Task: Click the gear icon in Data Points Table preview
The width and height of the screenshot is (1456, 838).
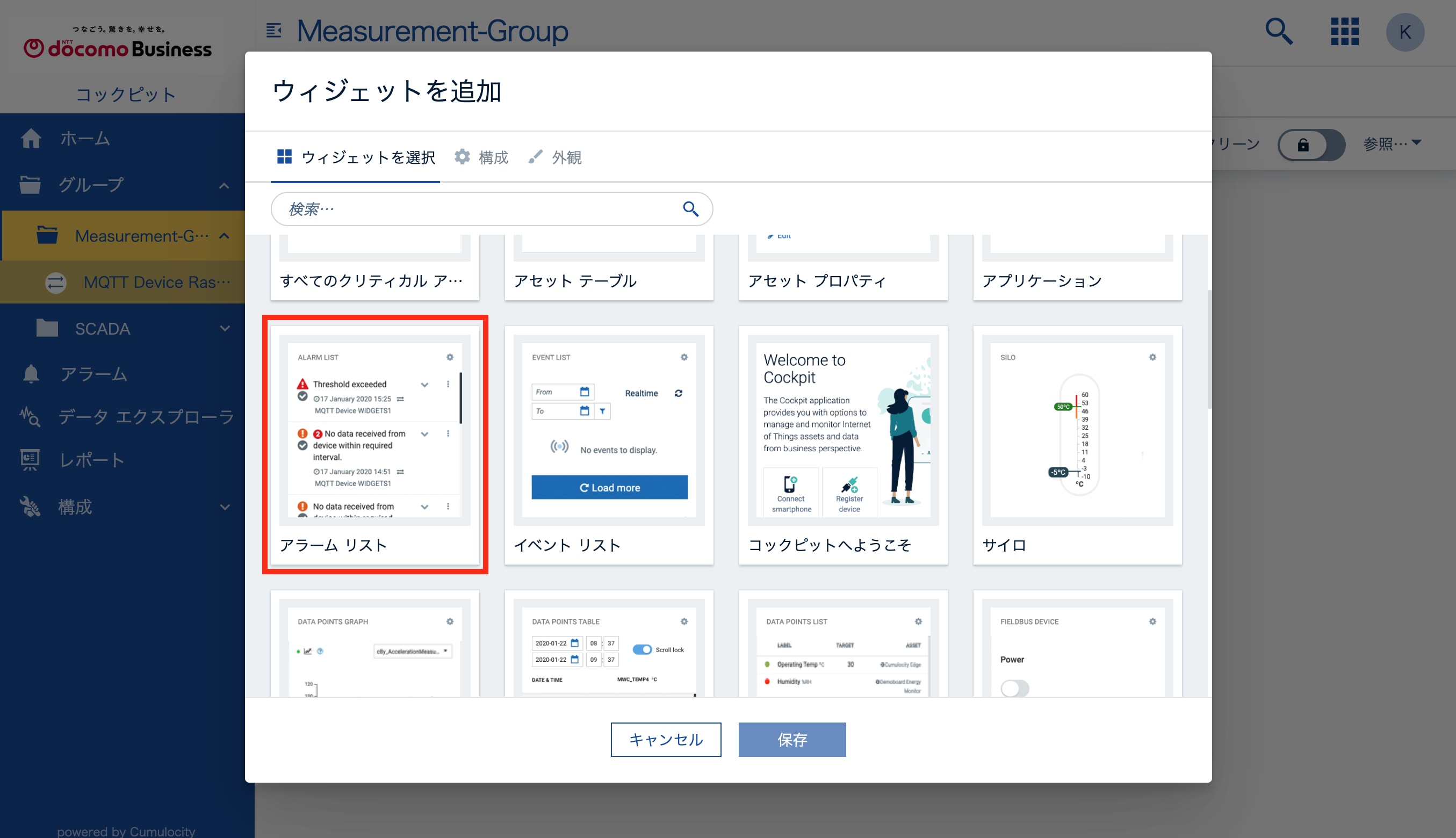Action: 684,622
